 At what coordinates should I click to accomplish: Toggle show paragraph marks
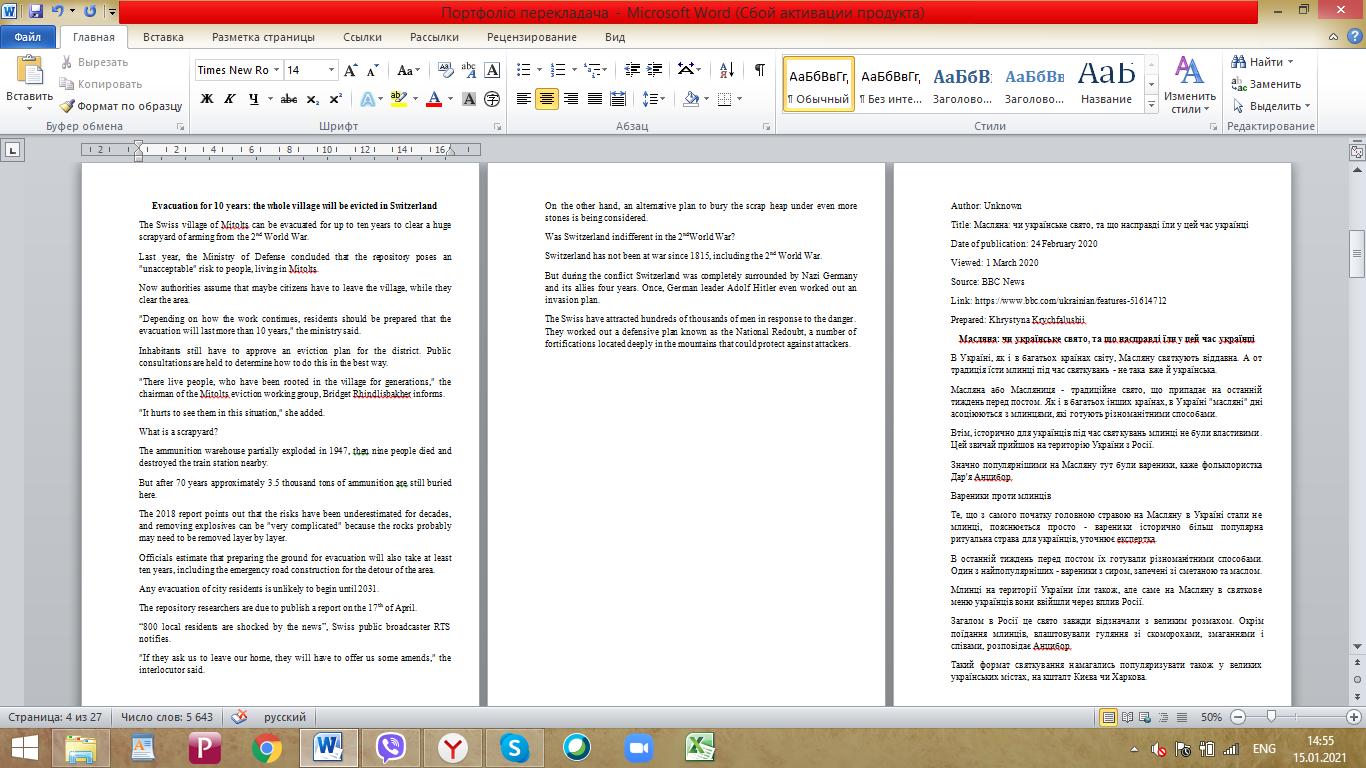(x=760, y=70)
